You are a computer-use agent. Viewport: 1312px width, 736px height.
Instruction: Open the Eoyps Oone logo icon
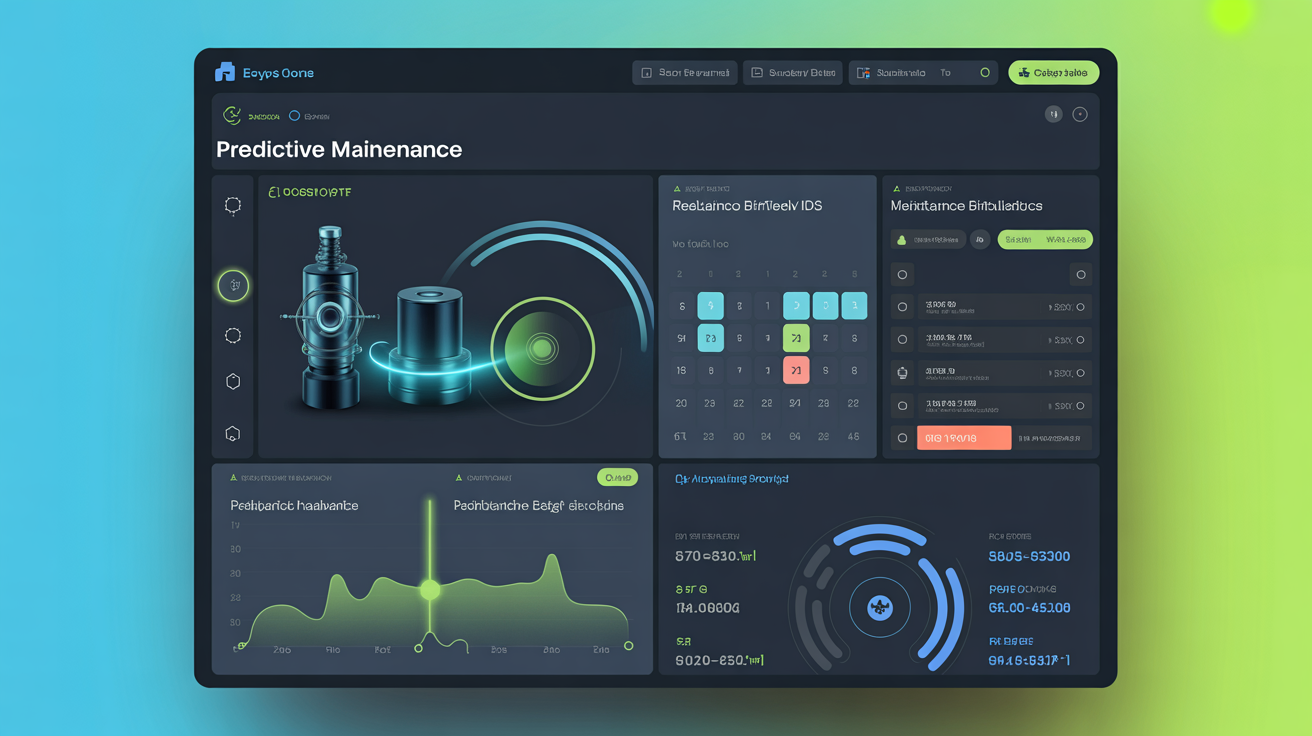coord(225,71)
